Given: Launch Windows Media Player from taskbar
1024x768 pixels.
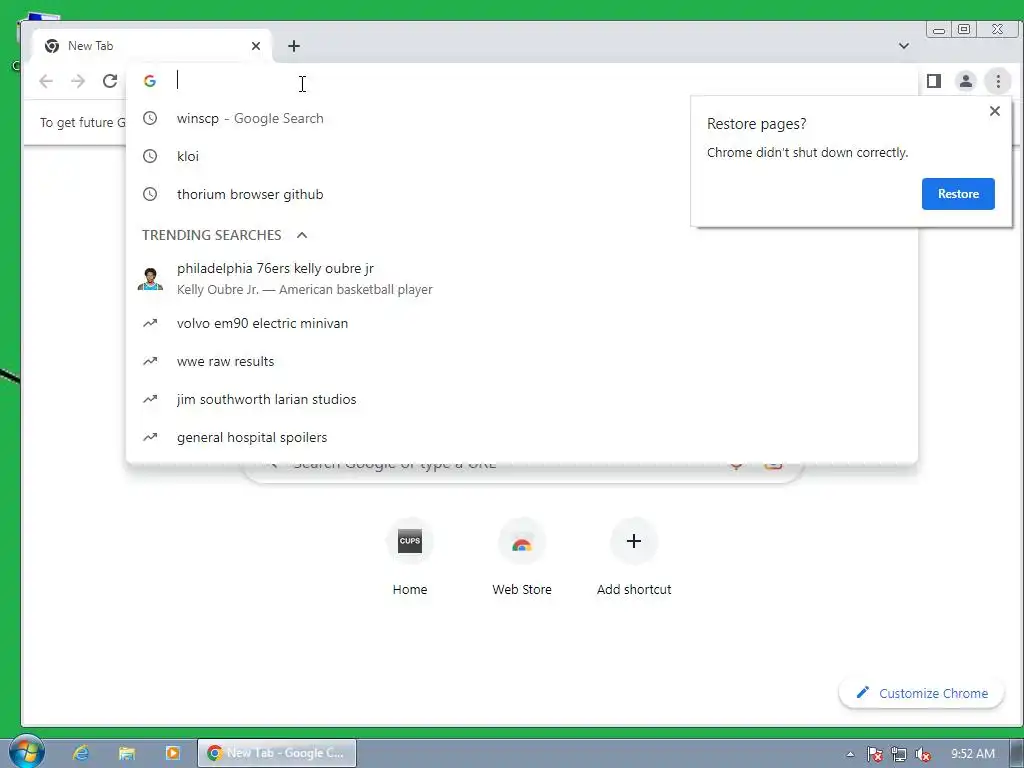Looking at the screenshot, I should (x=172, y=753).
